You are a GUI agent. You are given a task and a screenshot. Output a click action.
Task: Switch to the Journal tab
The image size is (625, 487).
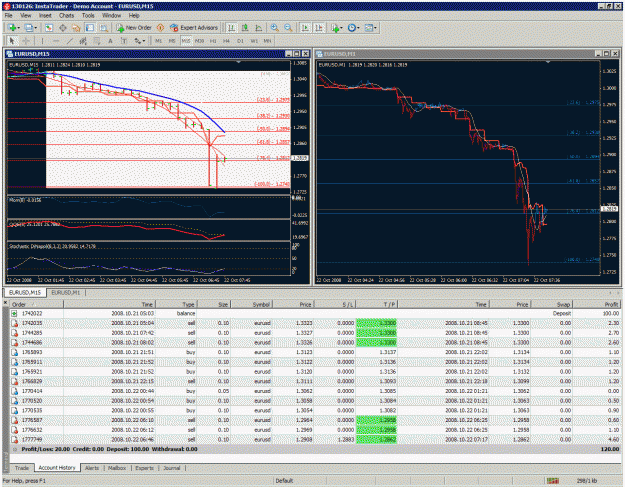tap(172, 468)
